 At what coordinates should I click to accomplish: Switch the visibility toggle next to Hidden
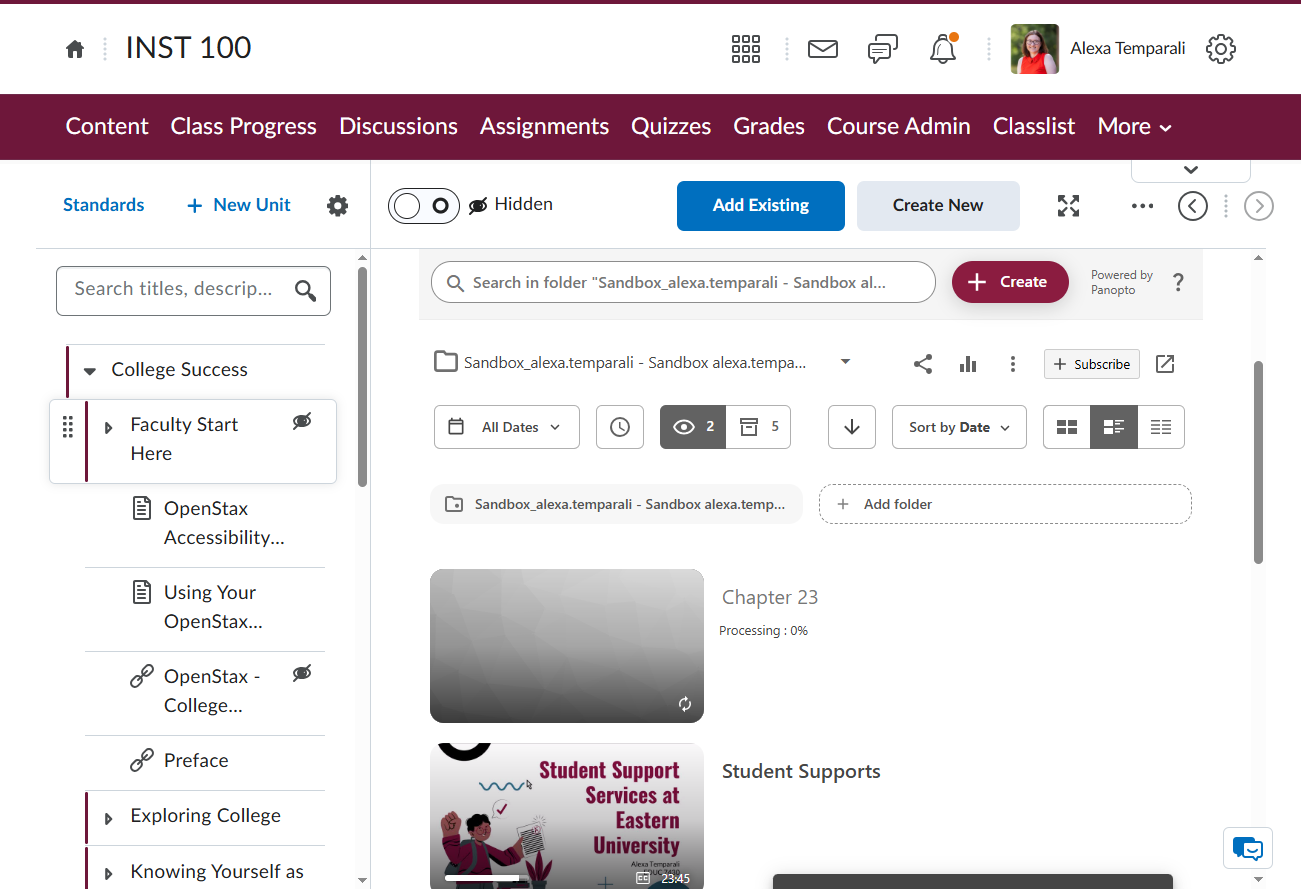(424, 206)
